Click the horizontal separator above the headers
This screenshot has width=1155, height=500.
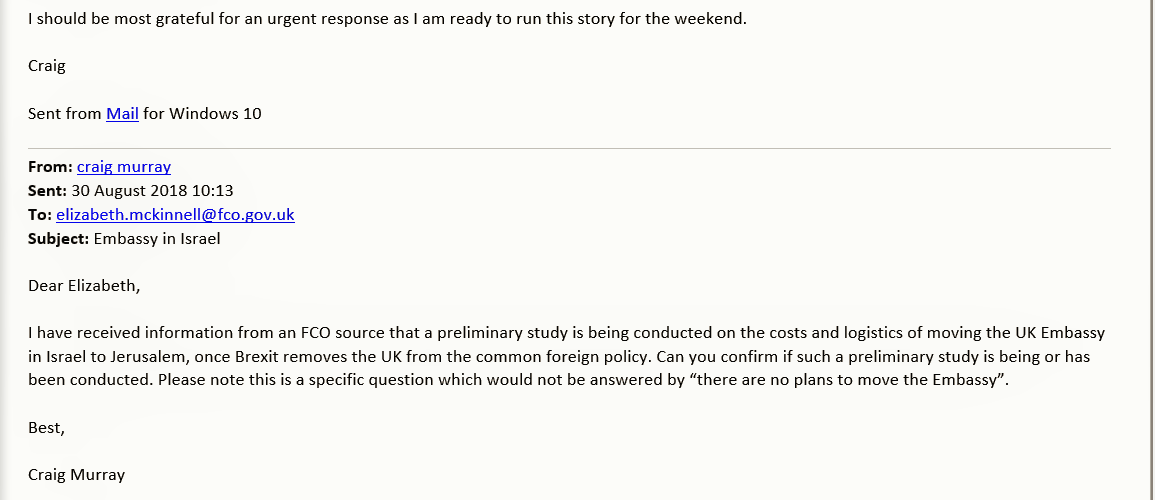coord(570,148)
